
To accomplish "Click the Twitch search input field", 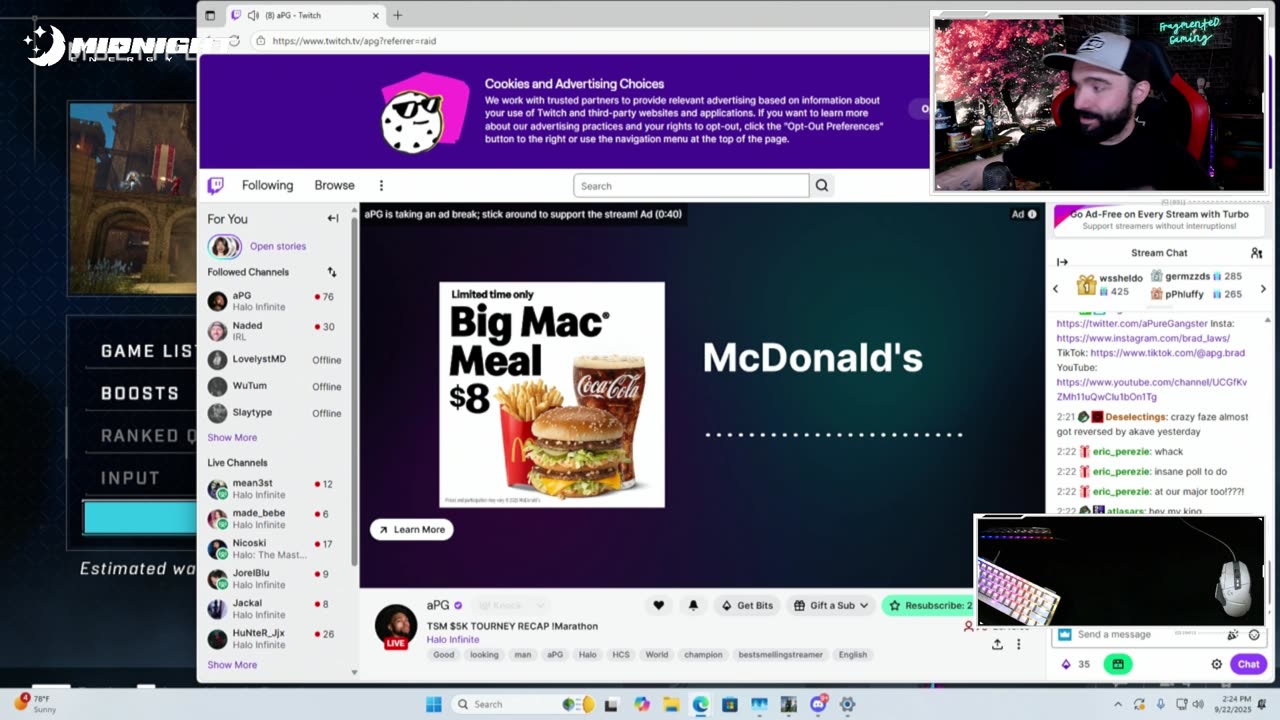I will pos(691,186).
